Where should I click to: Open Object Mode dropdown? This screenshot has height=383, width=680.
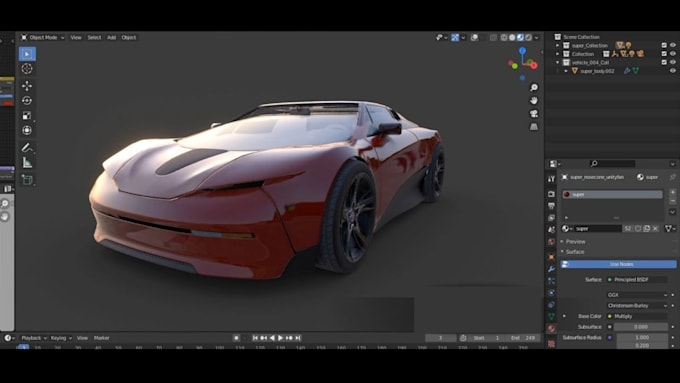coord(43,38)
